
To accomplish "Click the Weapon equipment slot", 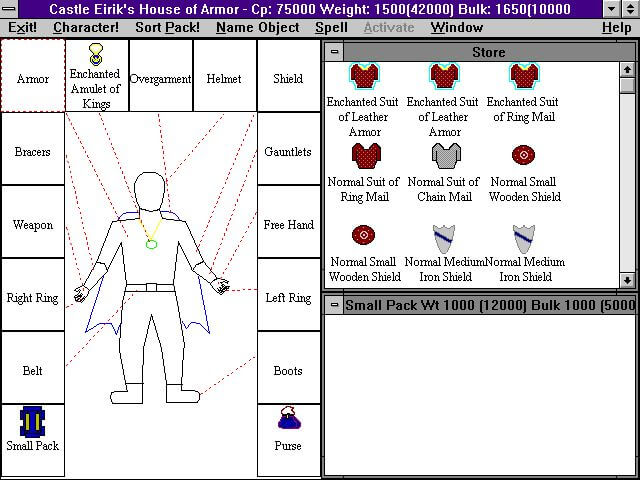I will (33, 222).
